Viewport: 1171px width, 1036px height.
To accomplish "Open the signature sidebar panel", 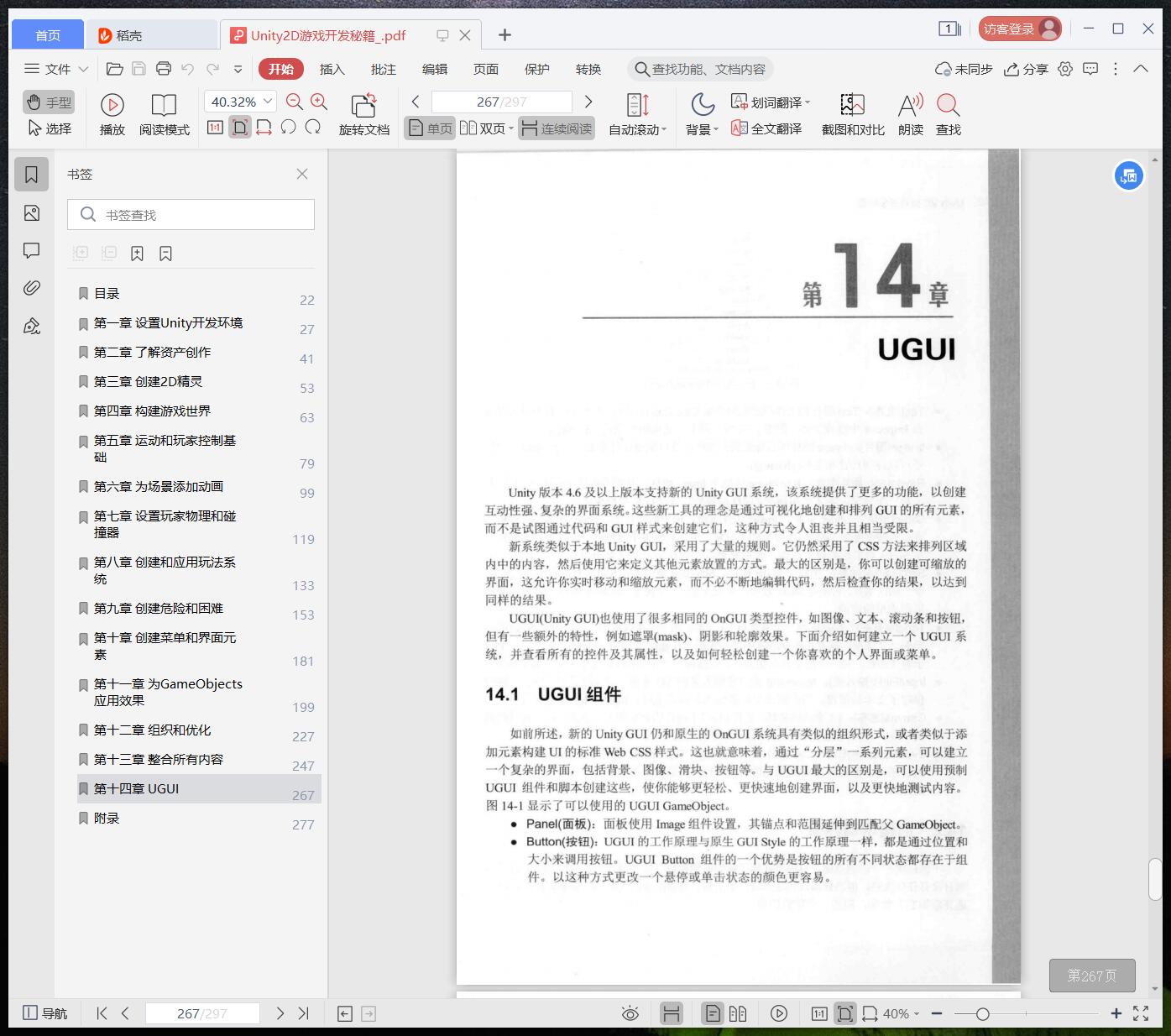I will [32, 326].
